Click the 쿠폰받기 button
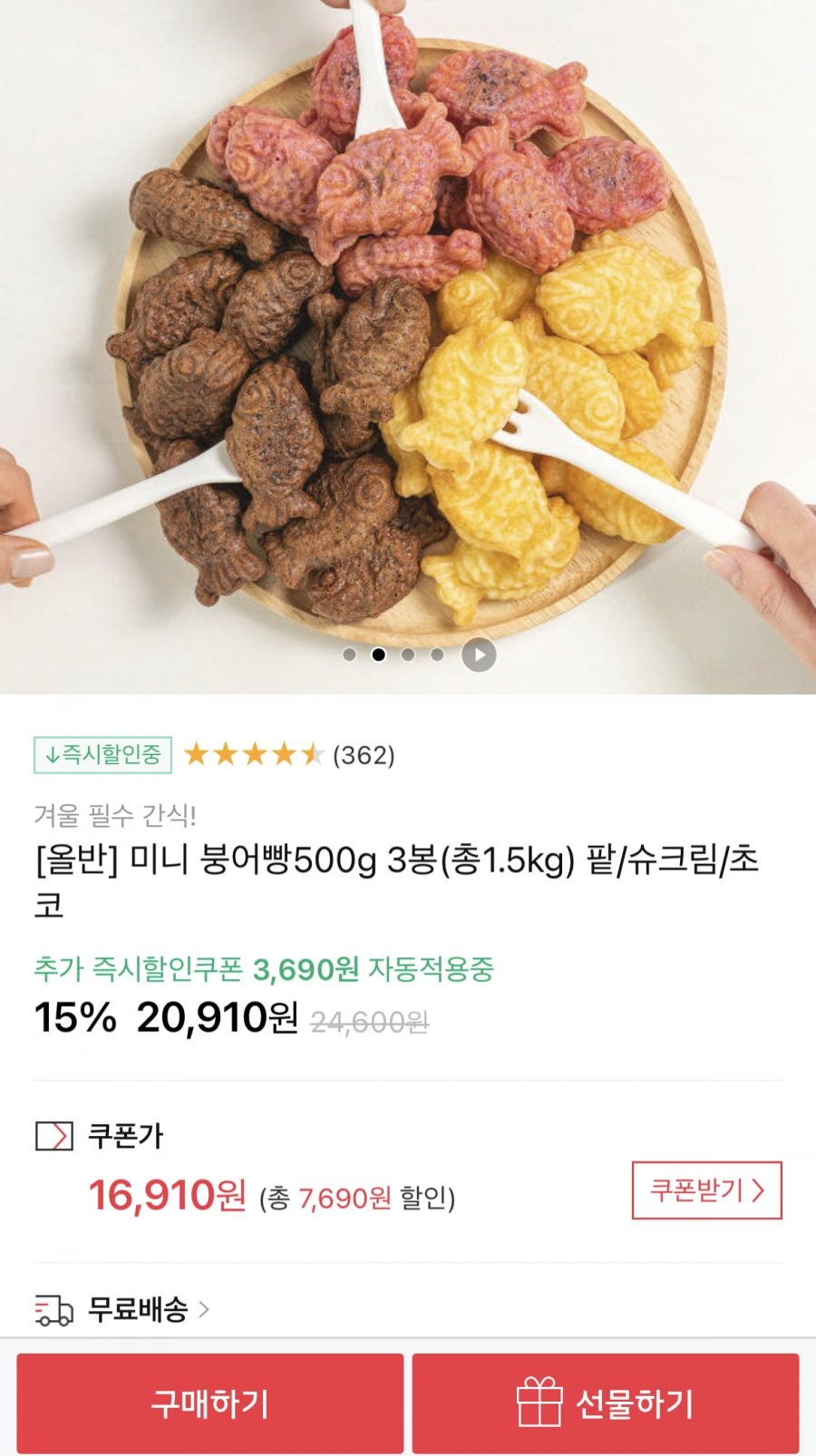The height and width of the screenshot is (1456, 816). (x=706, y=1190)
